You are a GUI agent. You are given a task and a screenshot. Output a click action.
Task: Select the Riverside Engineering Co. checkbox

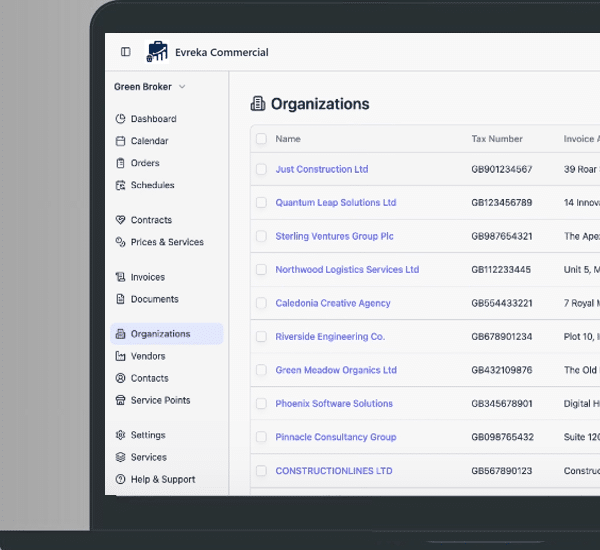tap(261, 336)
